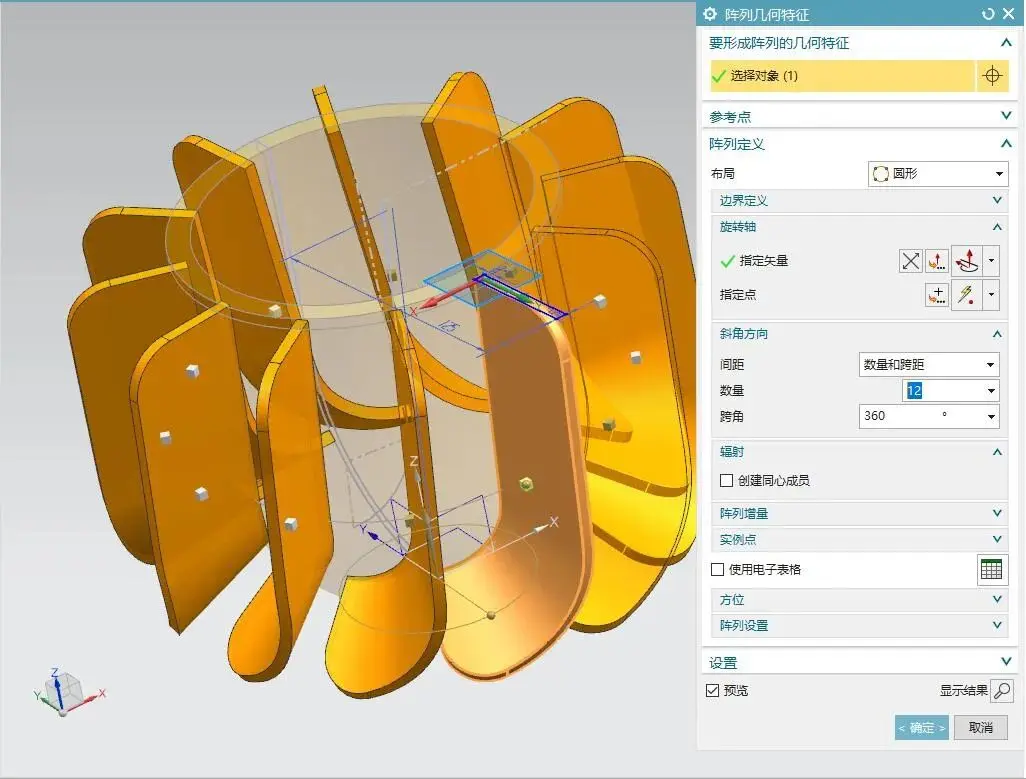This screenshot has width=1026, height=779.
Task: Select the 选择对象 (1) field
Action: (842, 76)
